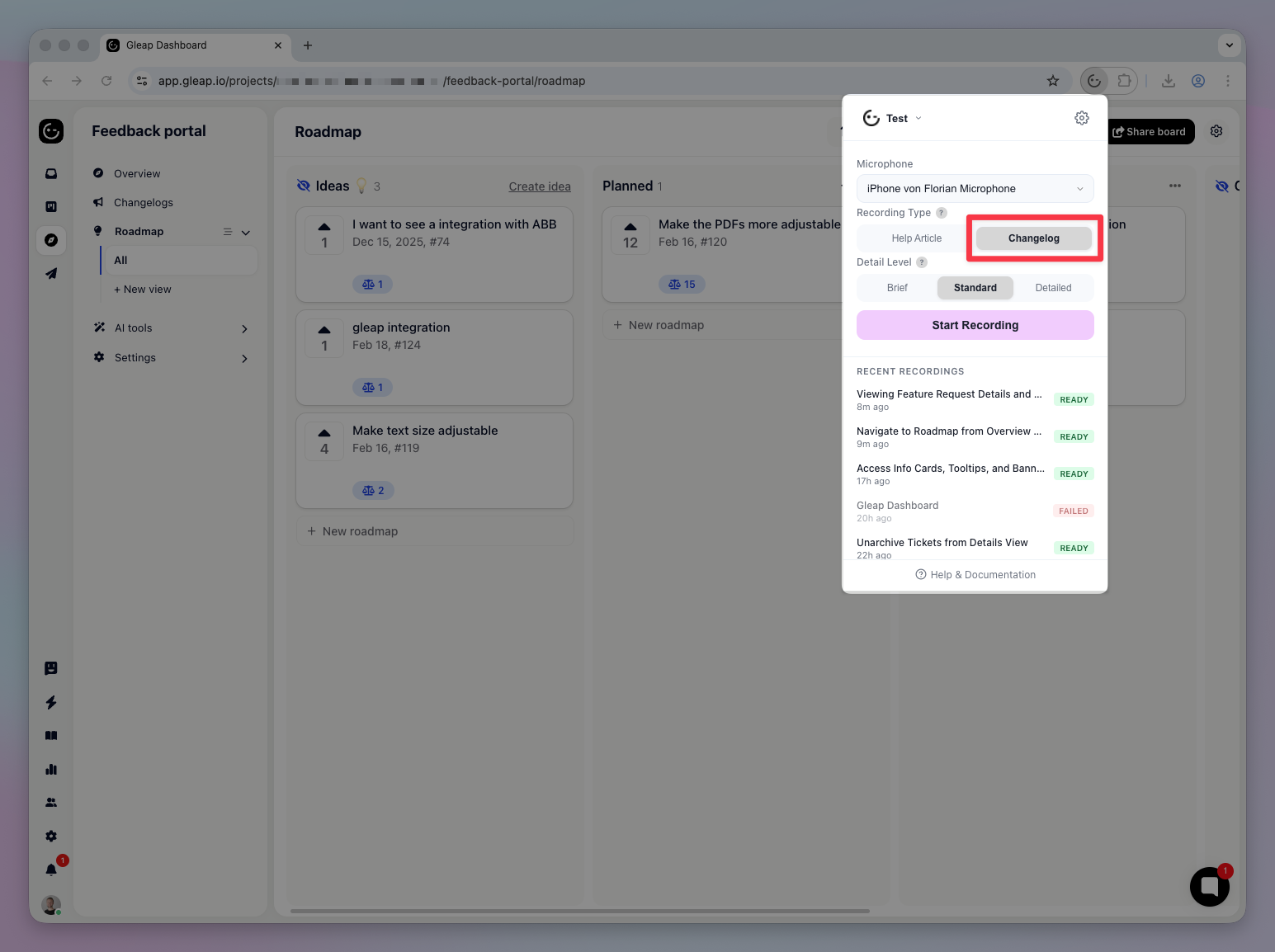
Task: Set detail level to Detailed
Action: pos(1053,288)
